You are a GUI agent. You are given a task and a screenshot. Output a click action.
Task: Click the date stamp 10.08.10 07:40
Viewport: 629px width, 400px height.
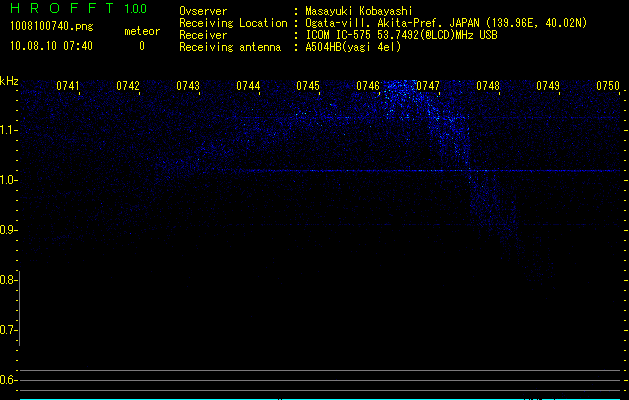[51, 46]
